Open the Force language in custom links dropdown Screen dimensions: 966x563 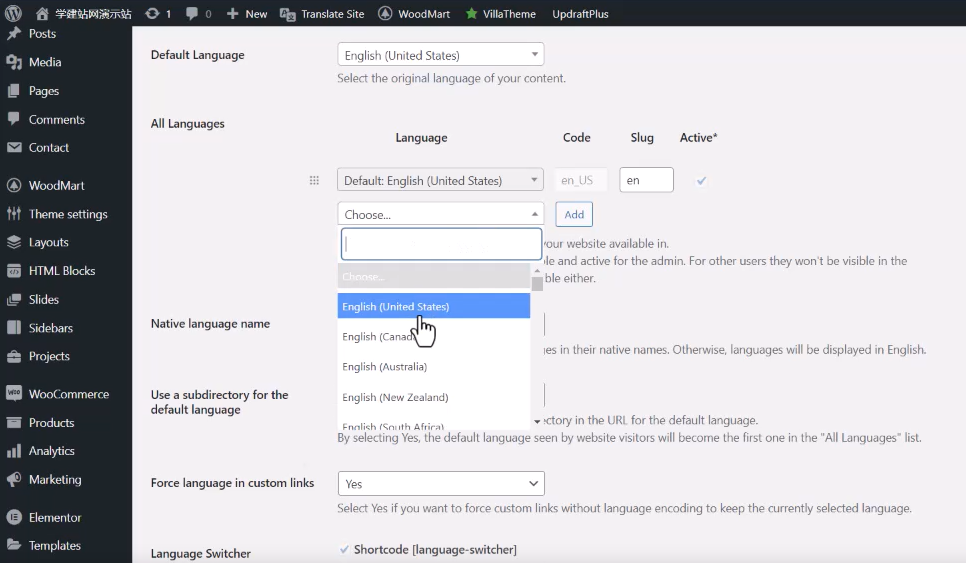click(441, 484)
